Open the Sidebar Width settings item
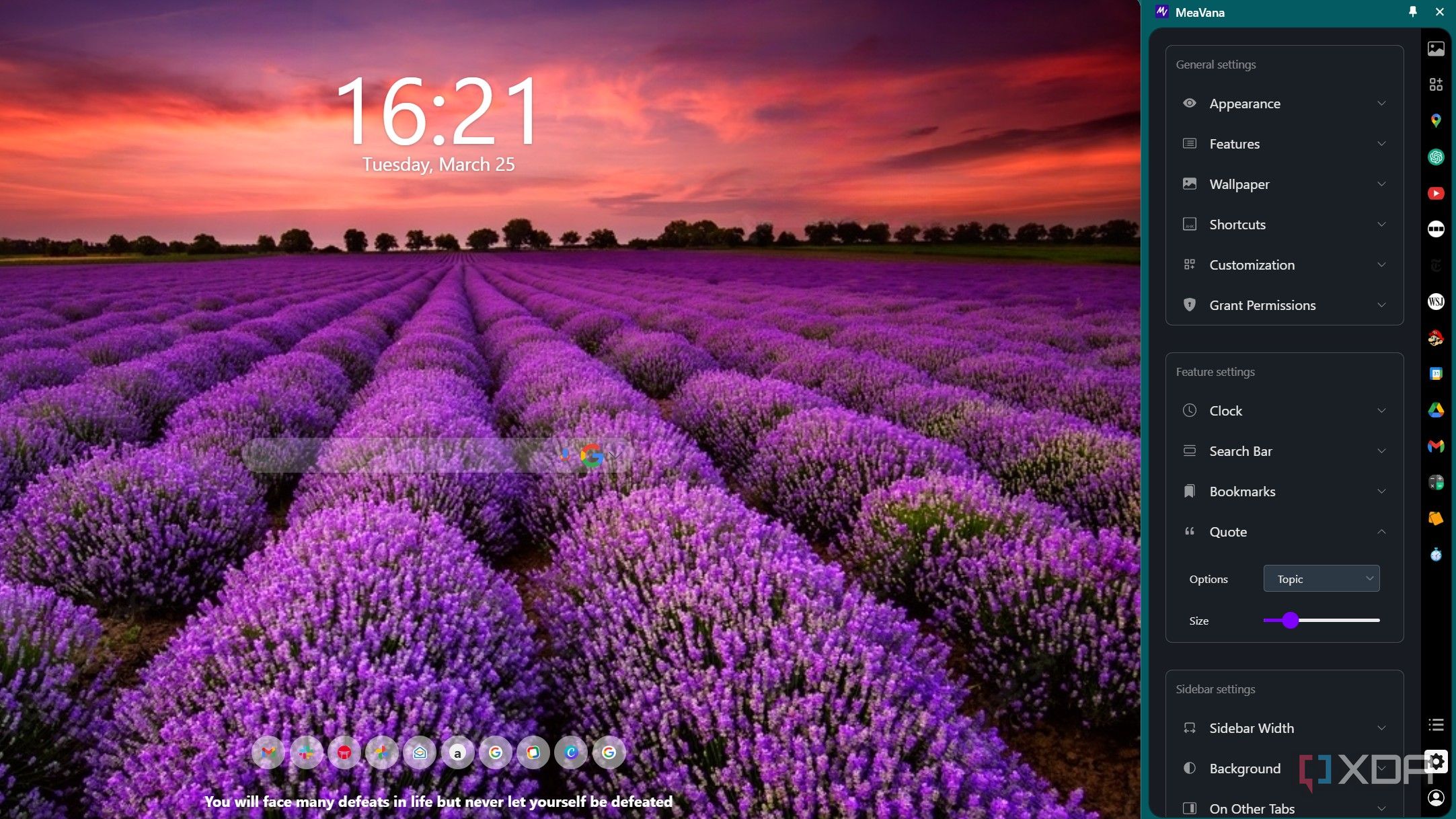 pos(1284,728)
